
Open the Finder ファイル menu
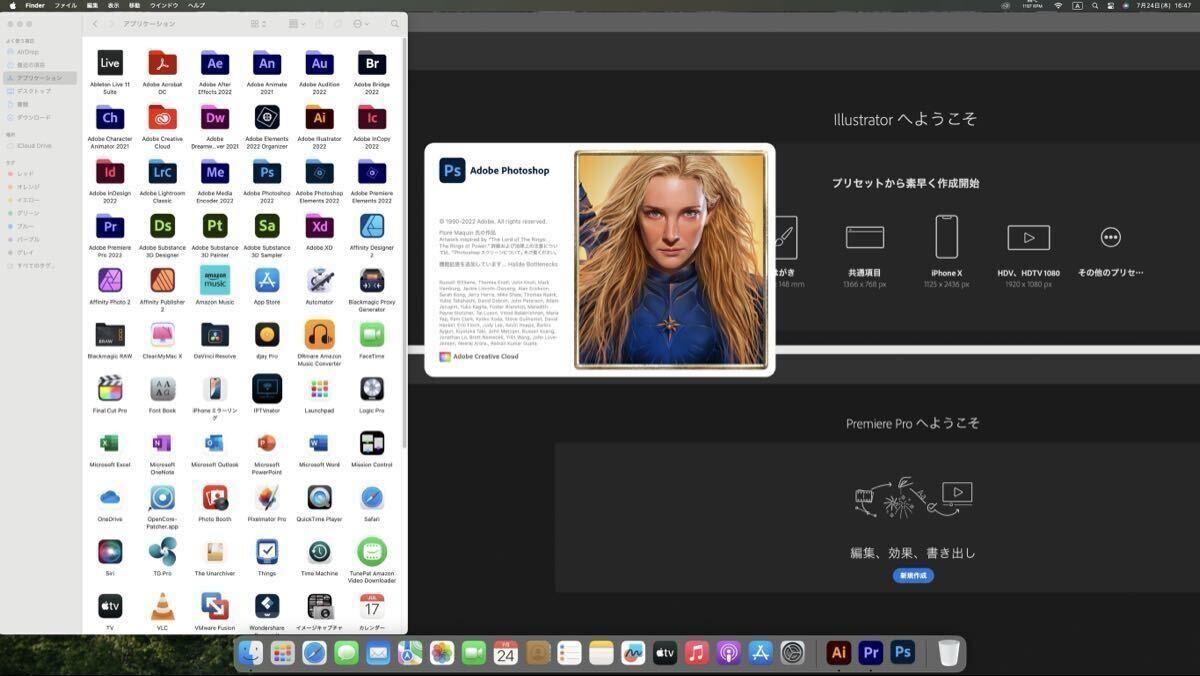coord(65,5)
